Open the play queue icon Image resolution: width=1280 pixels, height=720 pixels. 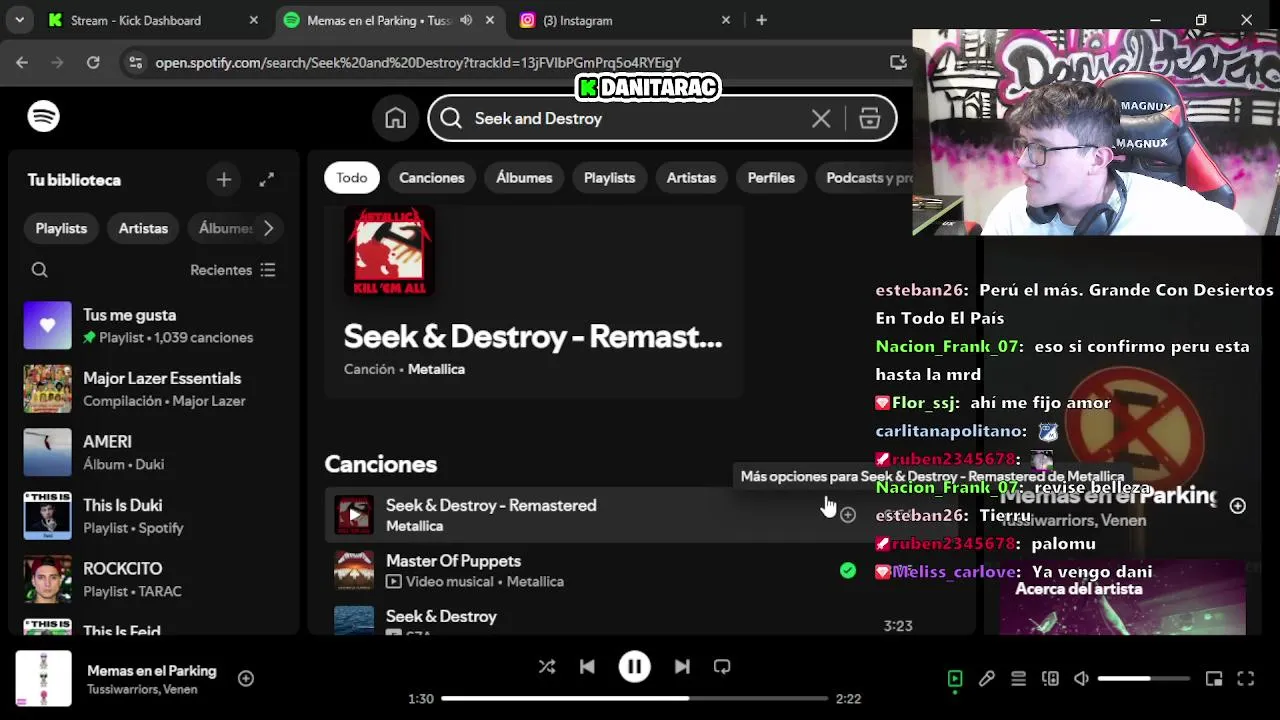tap(1018, 679)
